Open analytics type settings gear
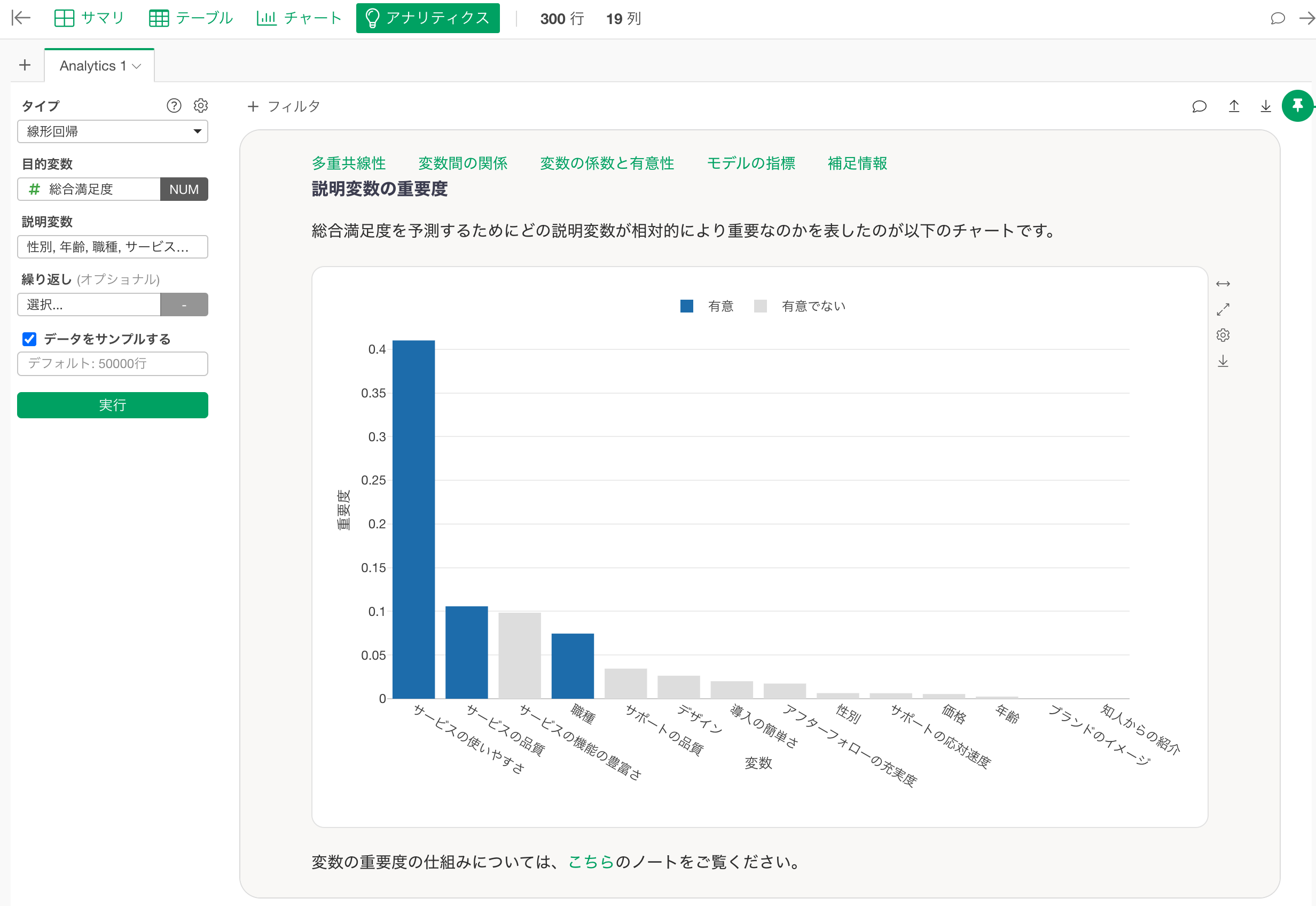 pos(201,106)
